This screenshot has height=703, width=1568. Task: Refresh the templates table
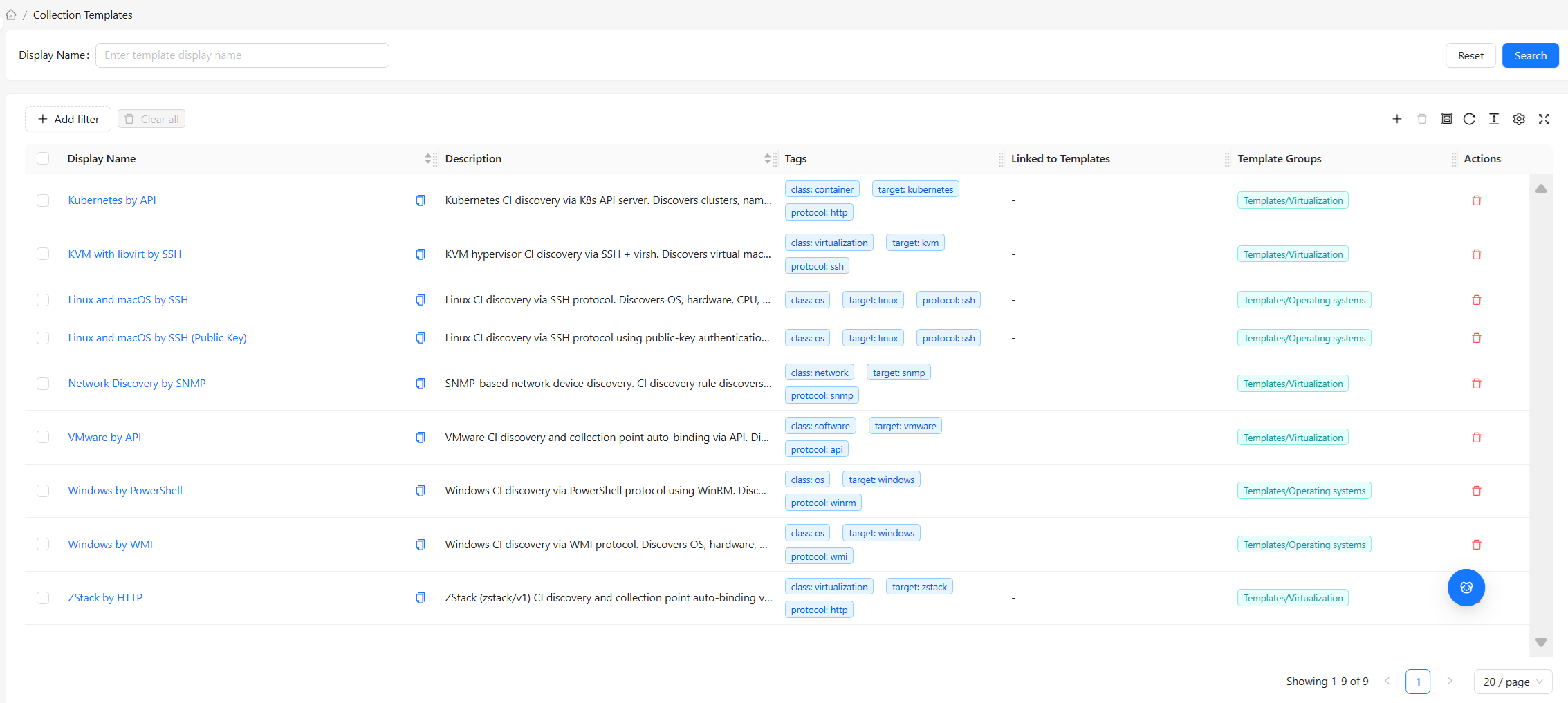(x=1469, y=119)
